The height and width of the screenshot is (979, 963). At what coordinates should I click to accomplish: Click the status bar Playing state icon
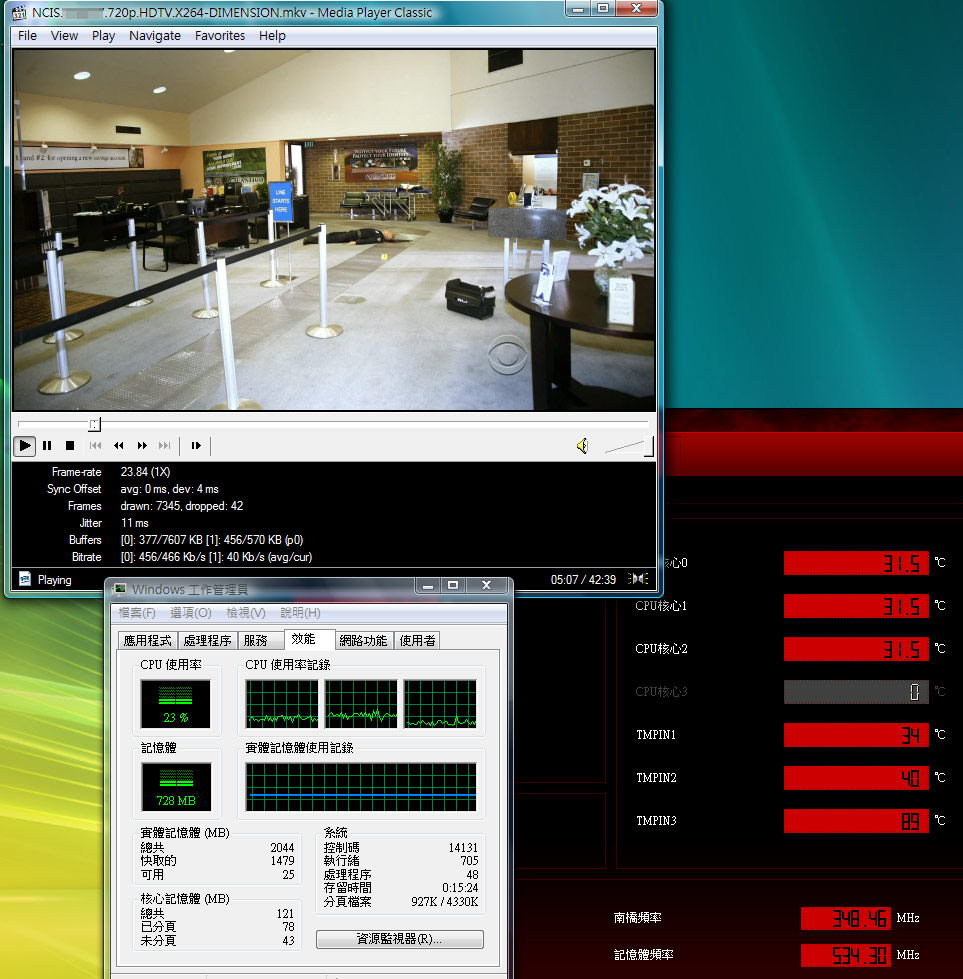pos(25,579)
